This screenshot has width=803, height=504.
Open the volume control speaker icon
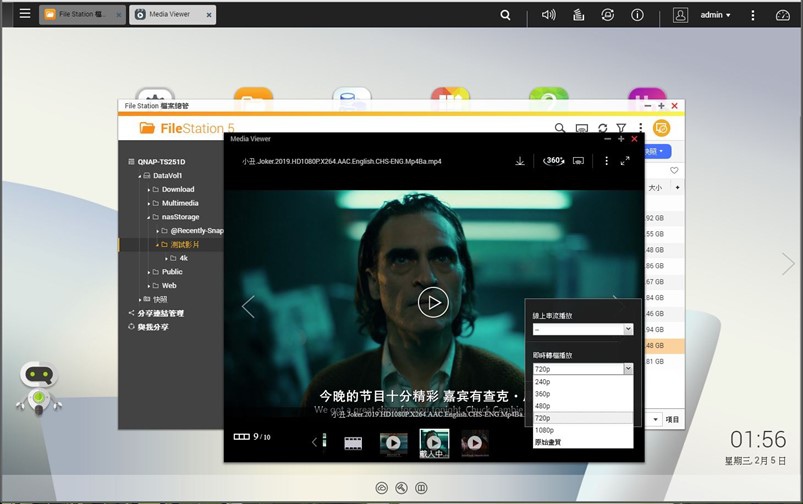tap(548, 15)
